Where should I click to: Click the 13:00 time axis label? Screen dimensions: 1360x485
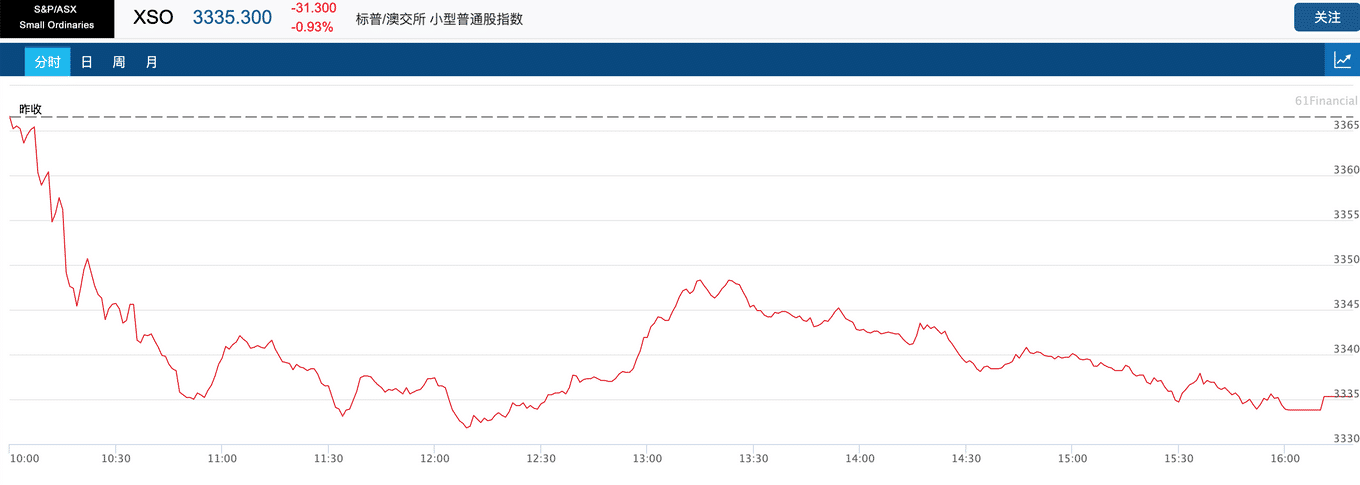pos(647,458)
